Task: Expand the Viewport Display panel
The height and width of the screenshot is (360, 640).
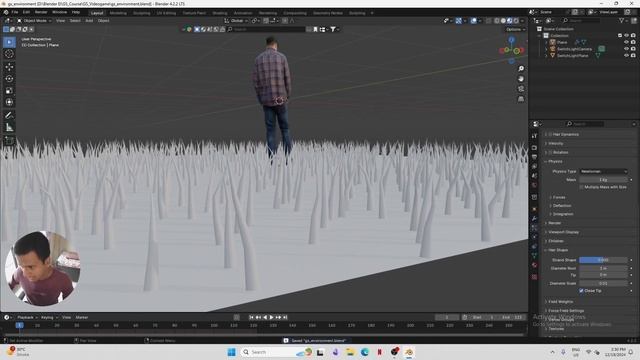Action: [x=563, y=232]
